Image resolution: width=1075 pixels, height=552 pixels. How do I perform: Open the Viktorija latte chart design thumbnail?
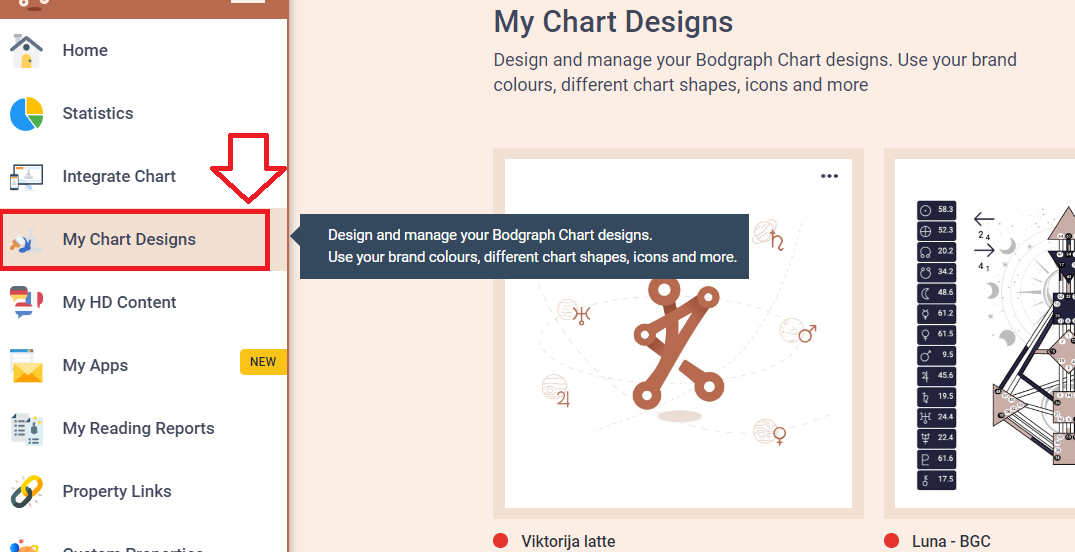678,333
